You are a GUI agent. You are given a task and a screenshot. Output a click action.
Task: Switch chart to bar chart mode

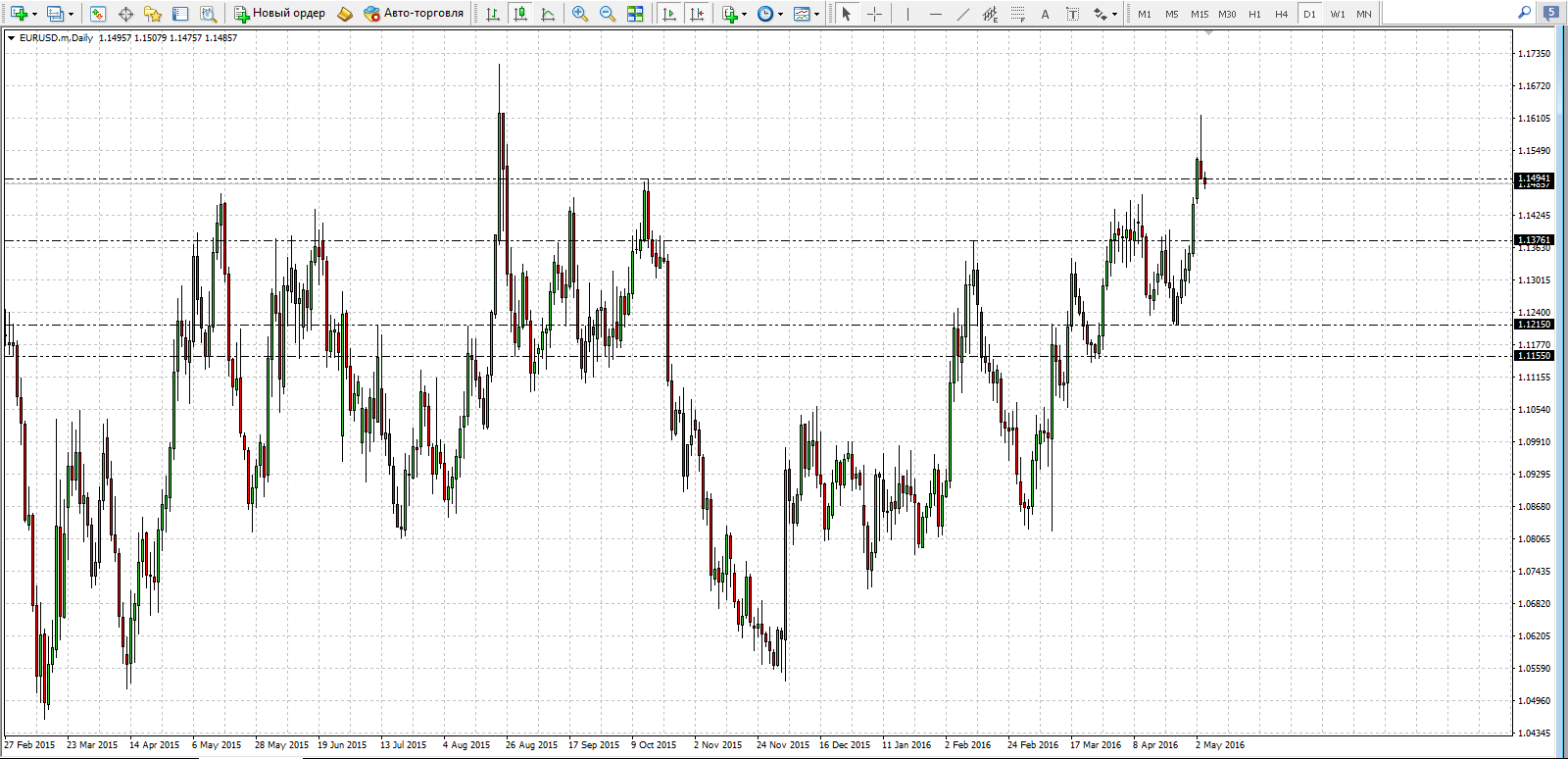point(493,14)
